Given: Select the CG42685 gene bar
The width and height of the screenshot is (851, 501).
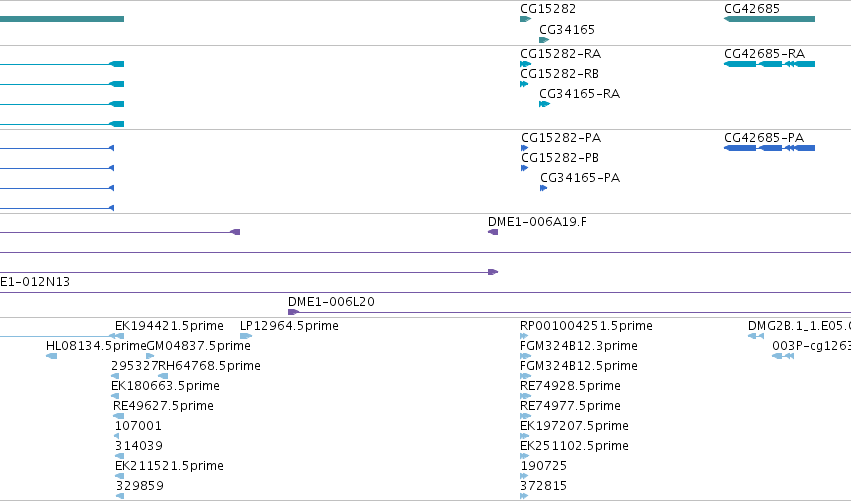Looking at the screenshot, I should point(770,19).
